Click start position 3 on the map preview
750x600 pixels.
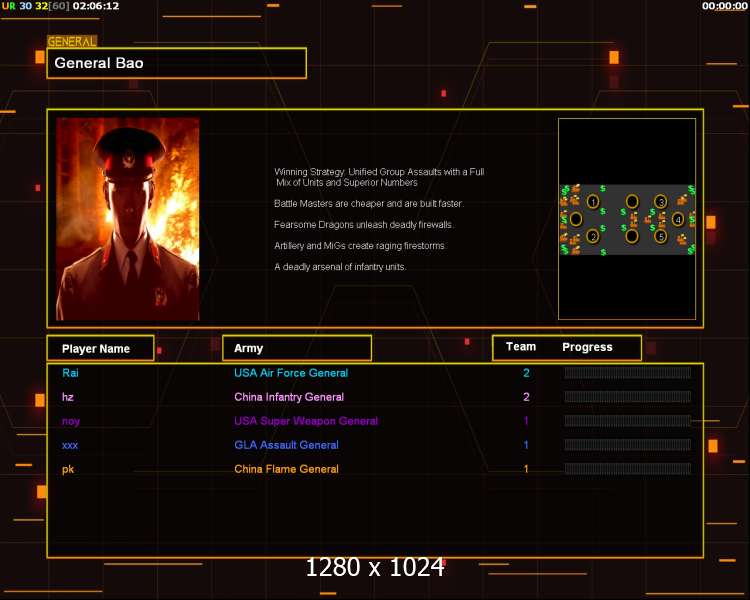pos(661,202)
